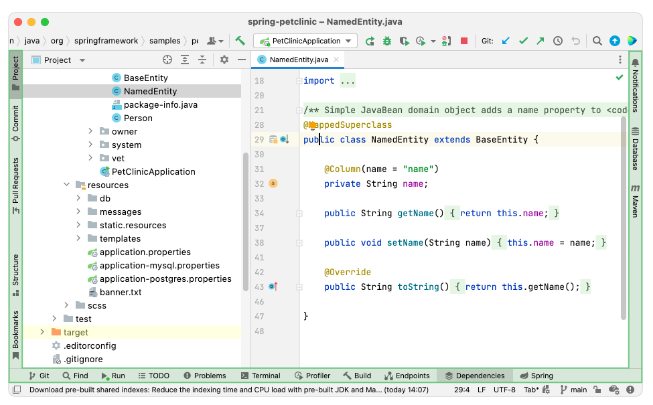
Task: Click Collapse All in Project panel
Action: tap(202, 60)
